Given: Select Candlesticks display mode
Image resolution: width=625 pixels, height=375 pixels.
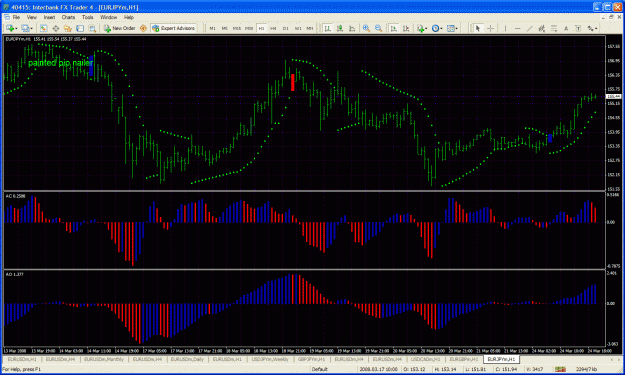Looking at the screenshot, I should tap(340, 28).
